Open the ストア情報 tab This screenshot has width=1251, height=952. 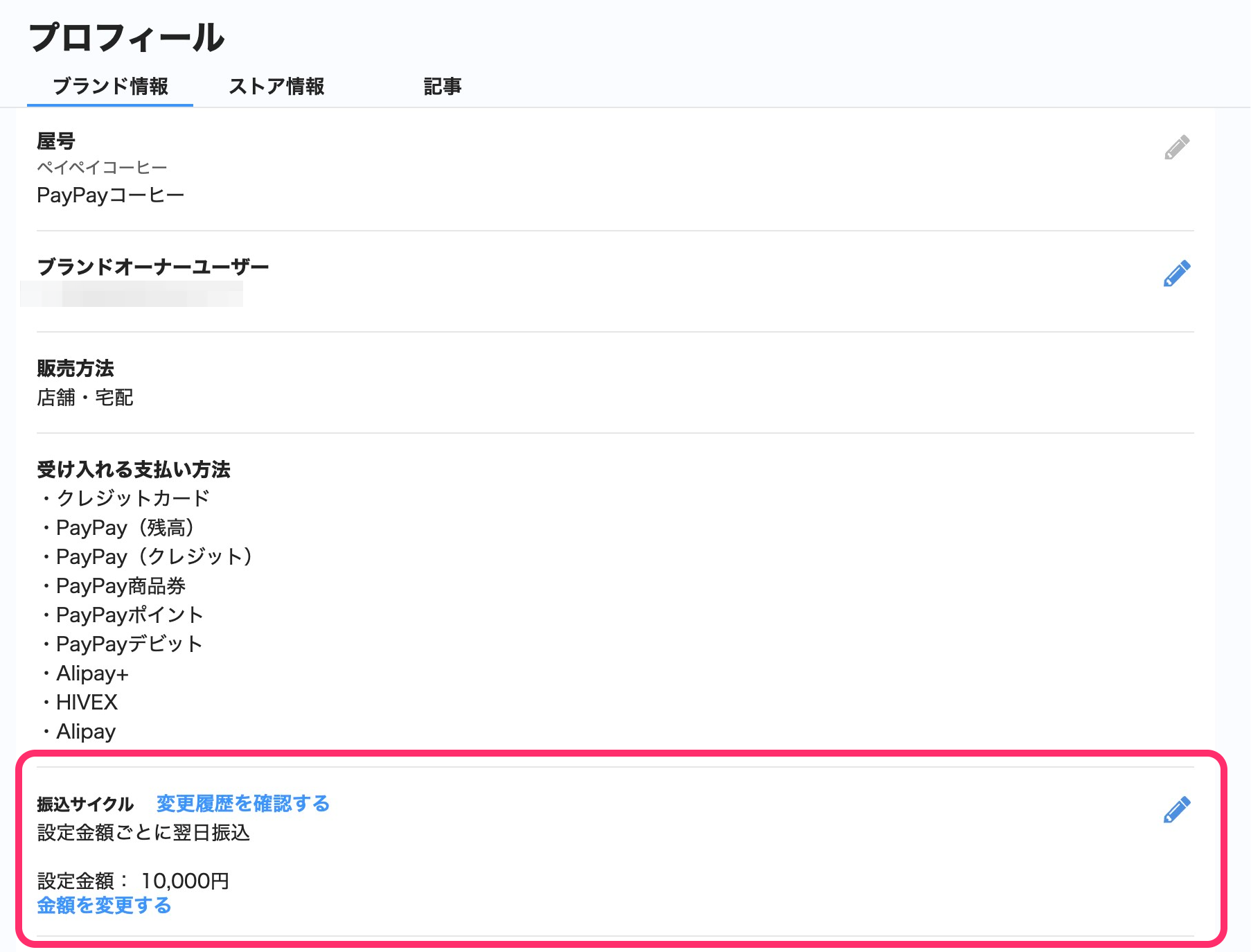click(276, 87)
